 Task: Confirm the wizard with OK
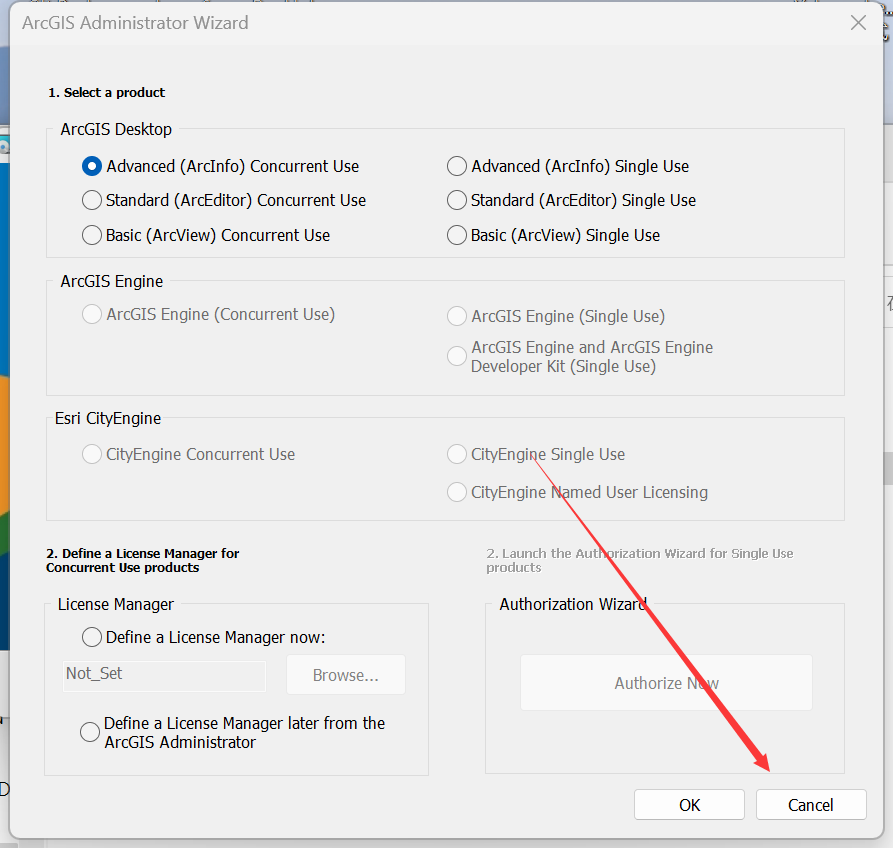pos(689,805)
